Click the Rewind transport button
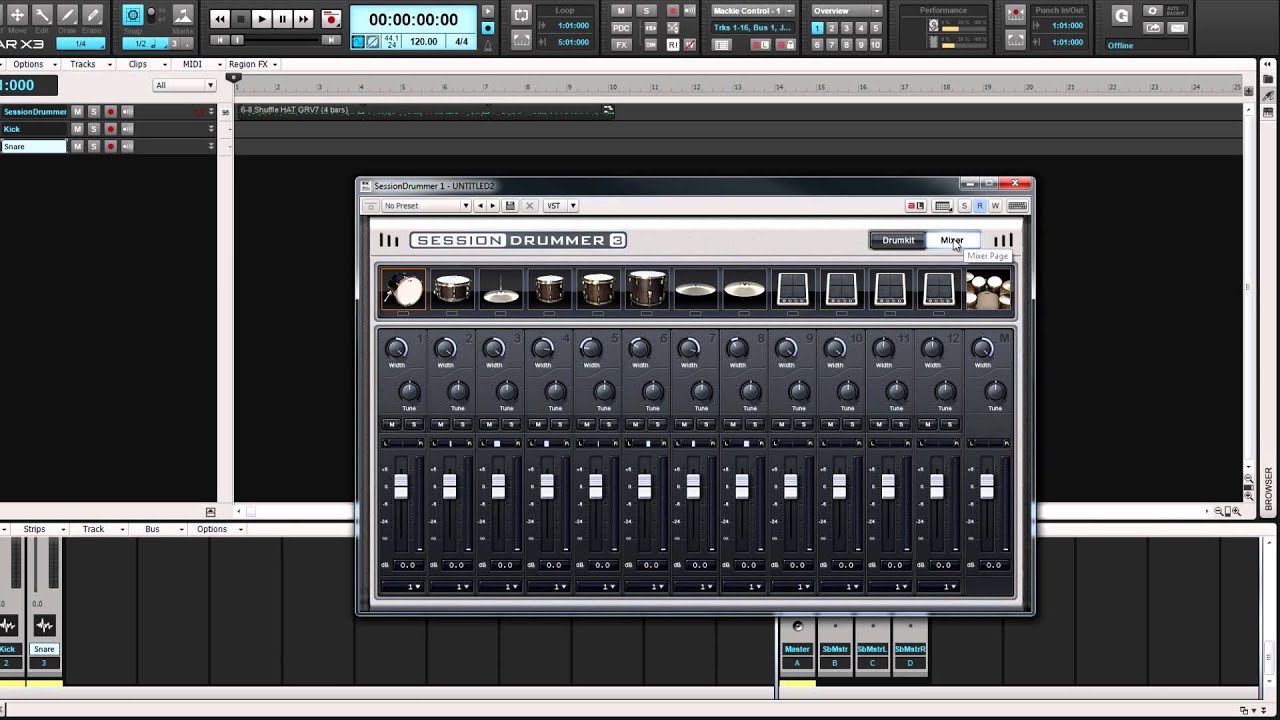1280x720 pixels. pyautogui.click(x=219, y=19)
